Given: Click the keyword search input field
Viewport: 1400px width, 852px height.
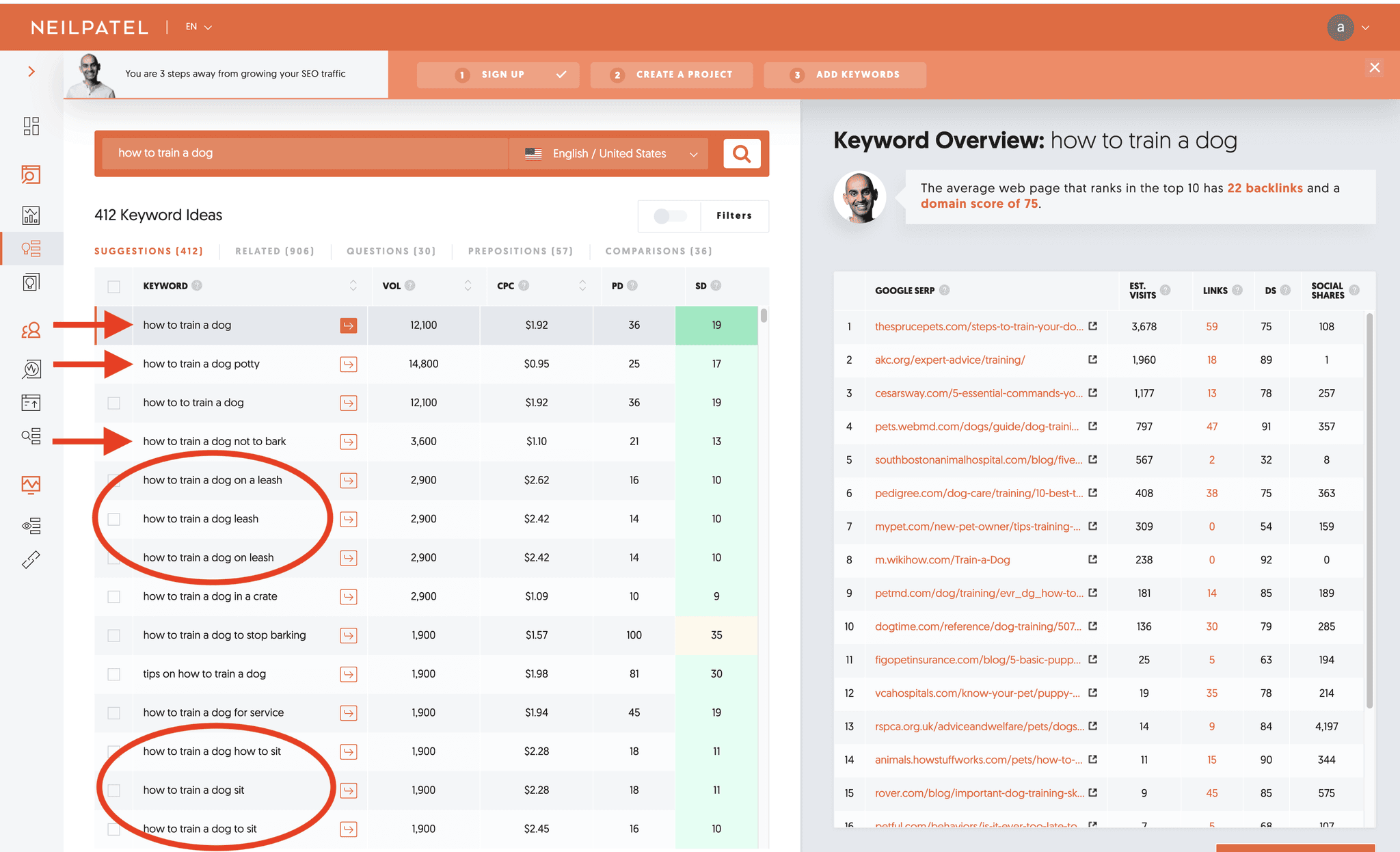Looking at the screenshot, I should click(304, 153).
